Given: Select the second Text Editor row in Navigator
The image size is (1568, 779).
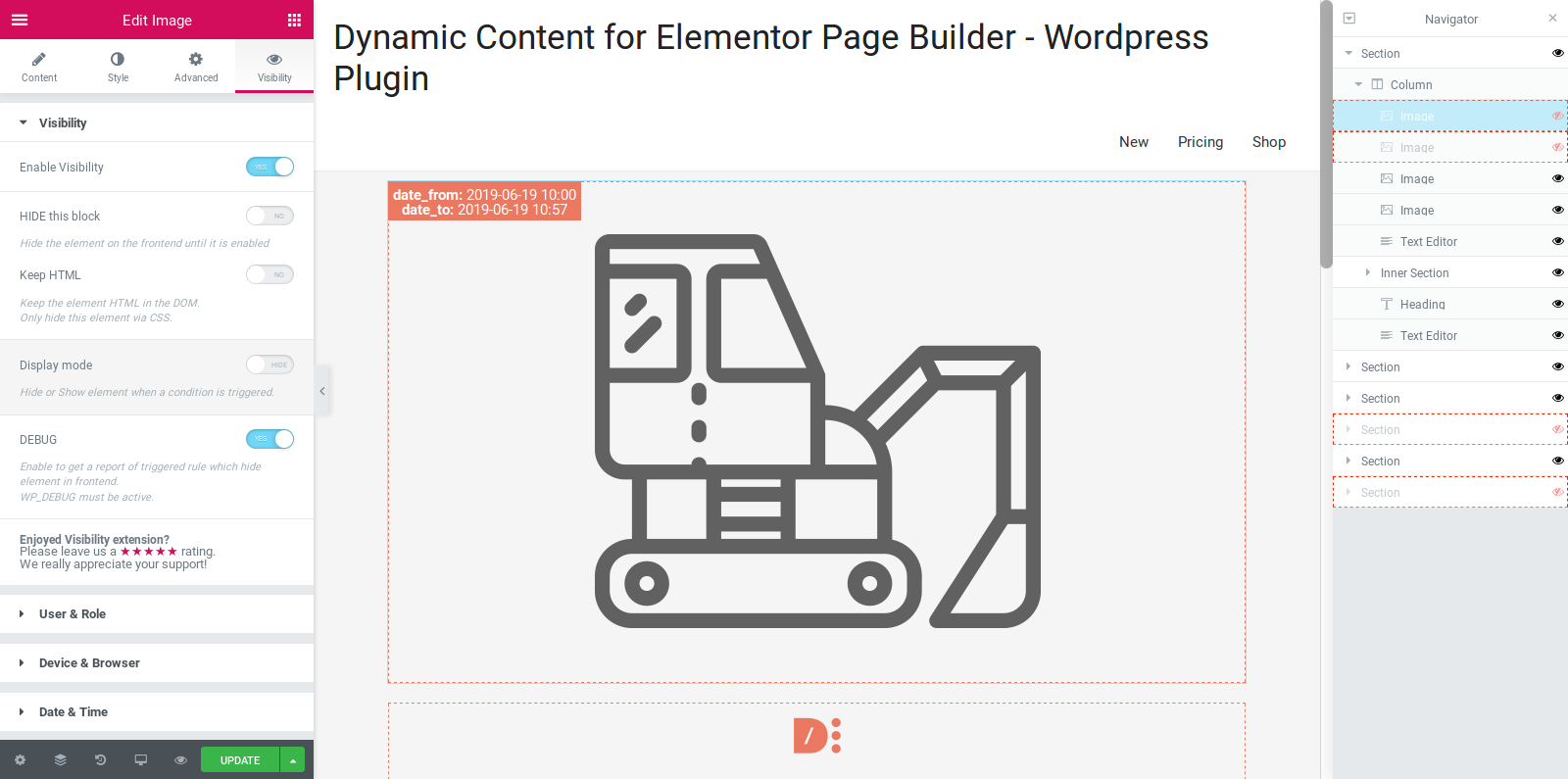Looking at the screenshot, I should [1450, 335].
